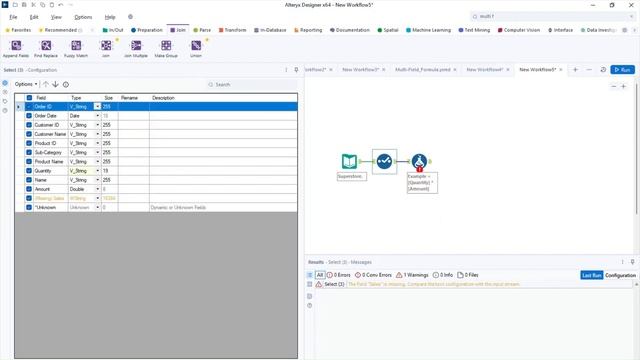Click the field Search box in Configuration

(x=251, y=84)
